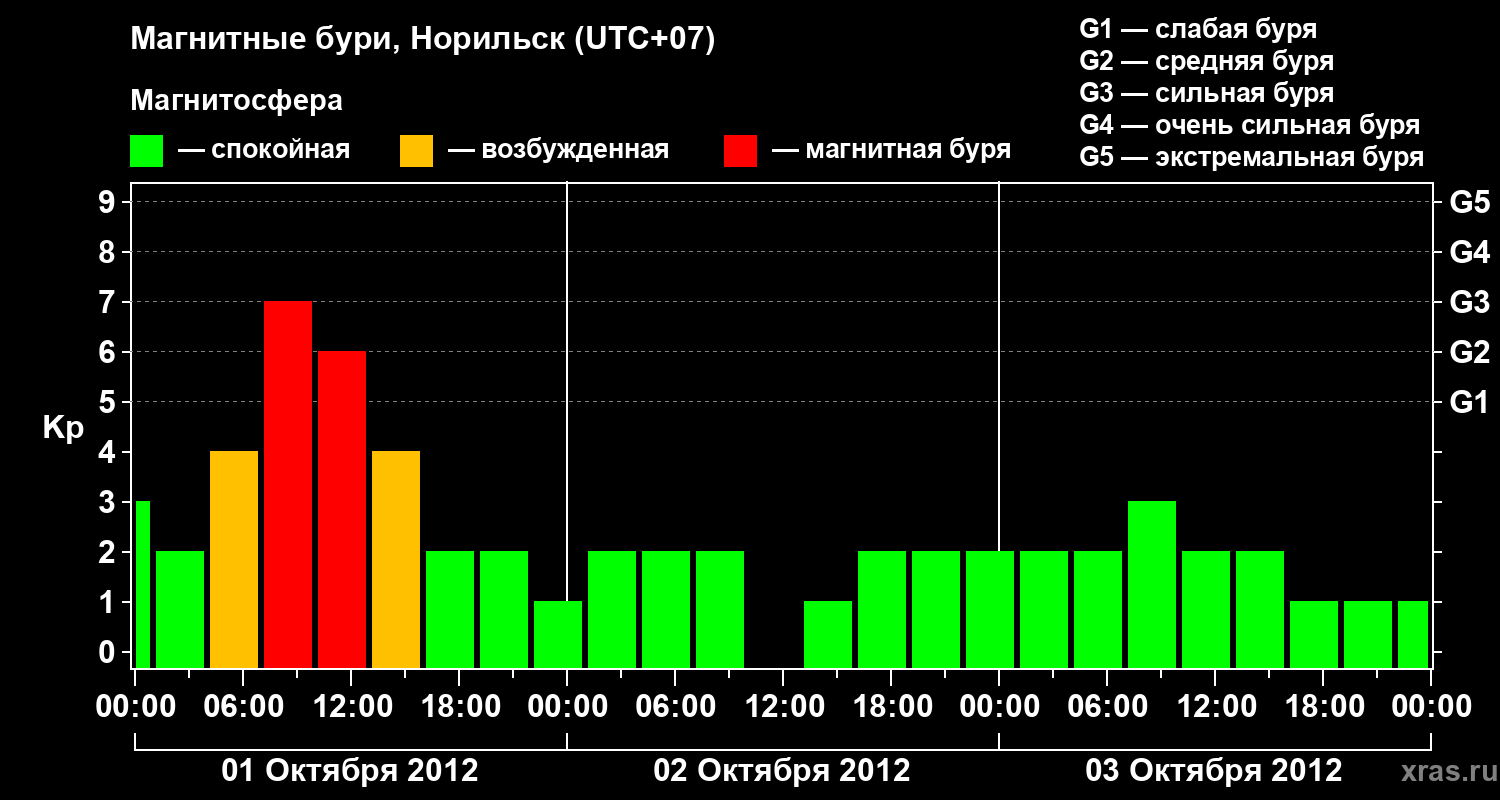Select the red Kp 7 bar
This screenshot has height=800, width=1500.
pos(288,484)
